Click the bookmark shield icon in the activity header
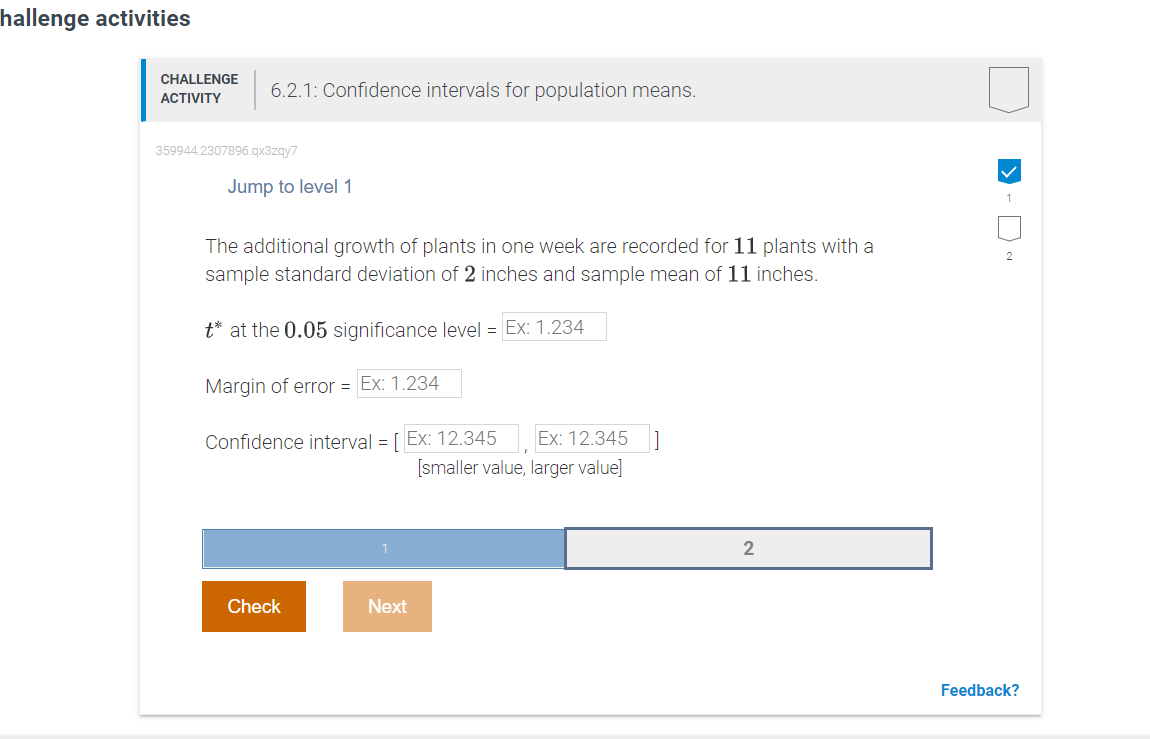Screen dimensions: 1150x739 click(1008, 88)
